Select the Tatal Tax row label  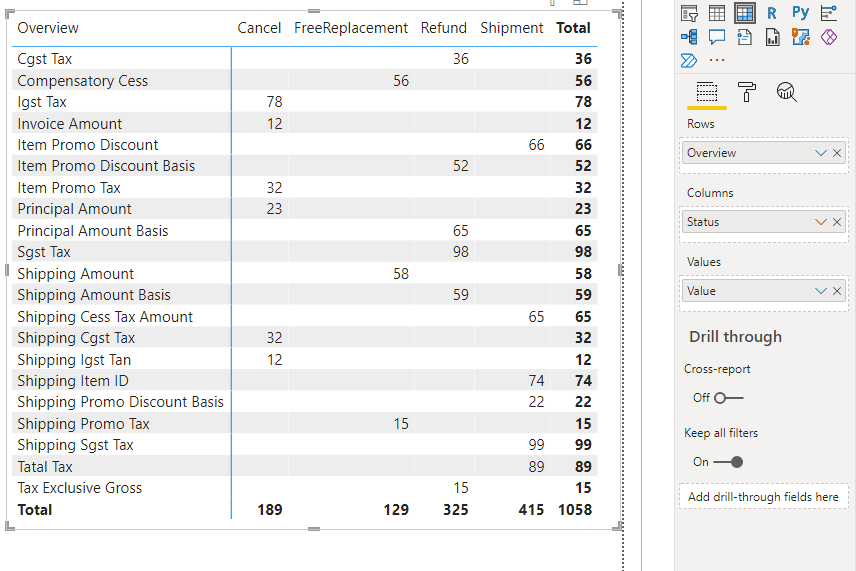[45, 467]
